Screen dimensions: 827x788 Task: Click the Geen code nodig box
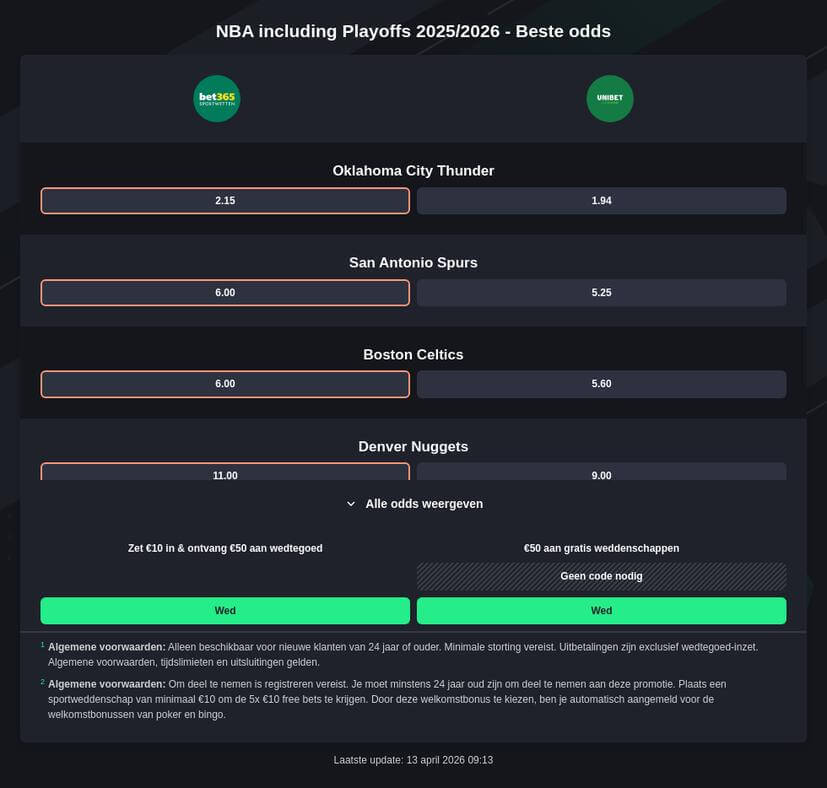(601, 576)
